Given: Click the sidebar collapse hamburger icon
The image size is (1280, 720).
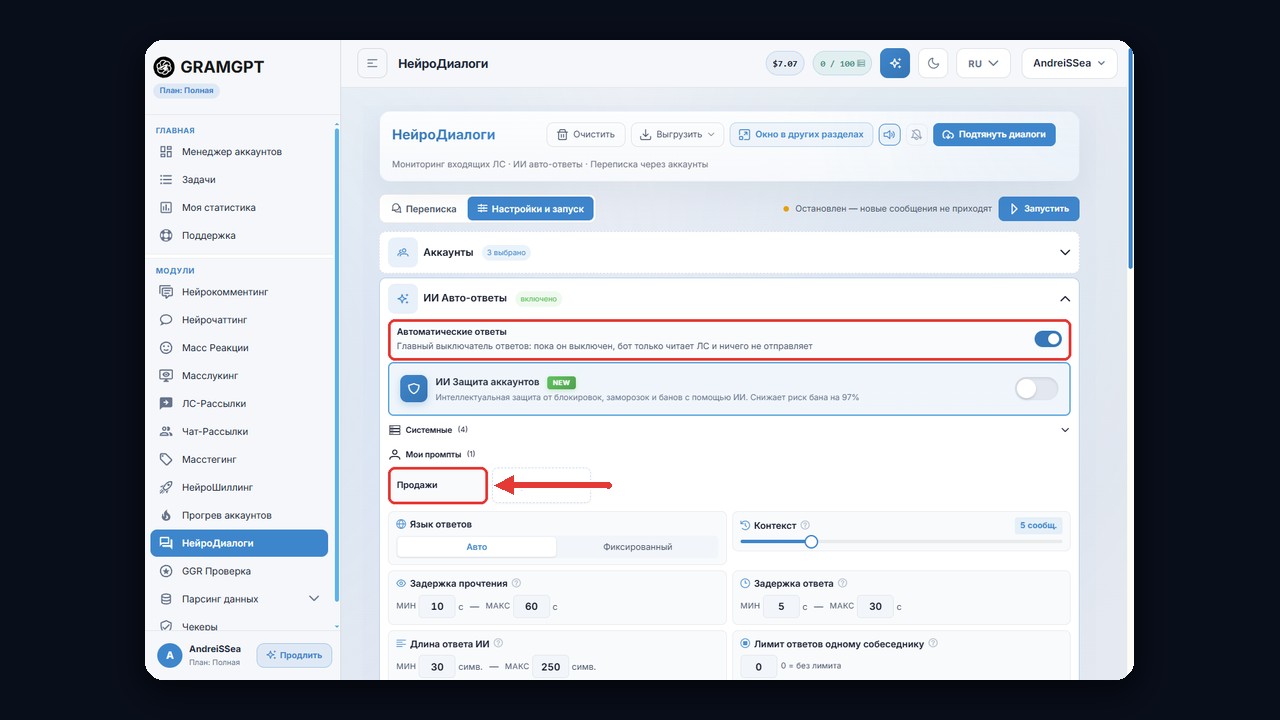Looking at the screenshot, I should pos(372,63).
